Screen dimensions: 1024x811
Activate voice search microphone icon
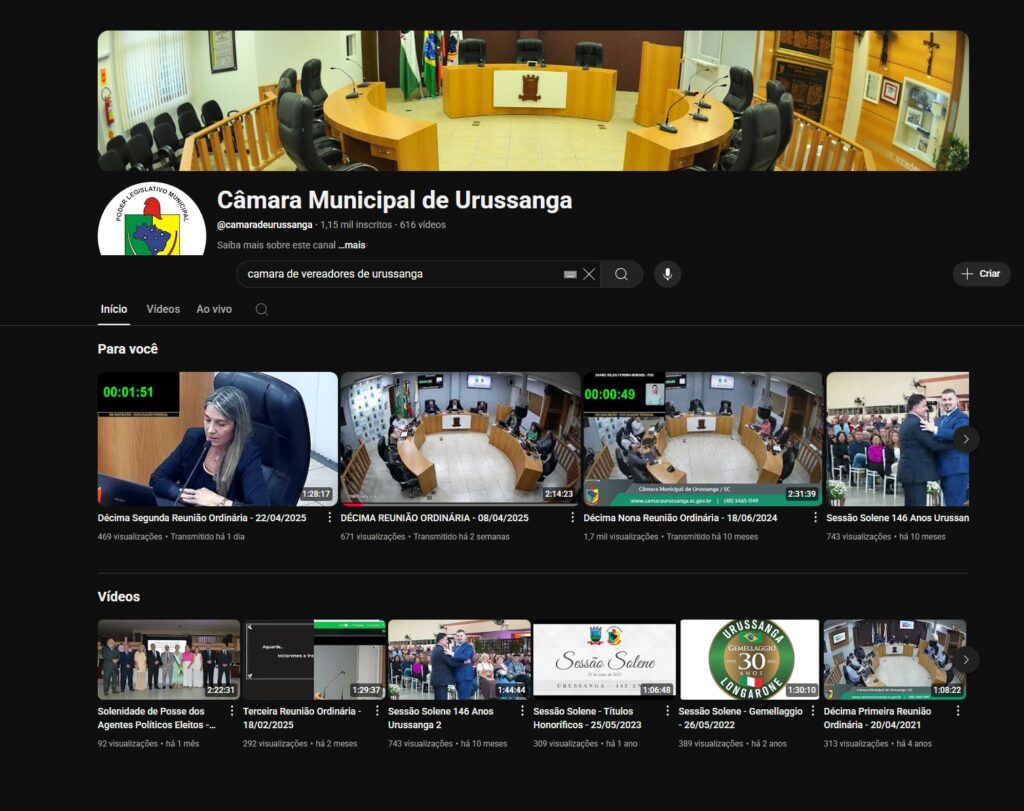[667, 274]
